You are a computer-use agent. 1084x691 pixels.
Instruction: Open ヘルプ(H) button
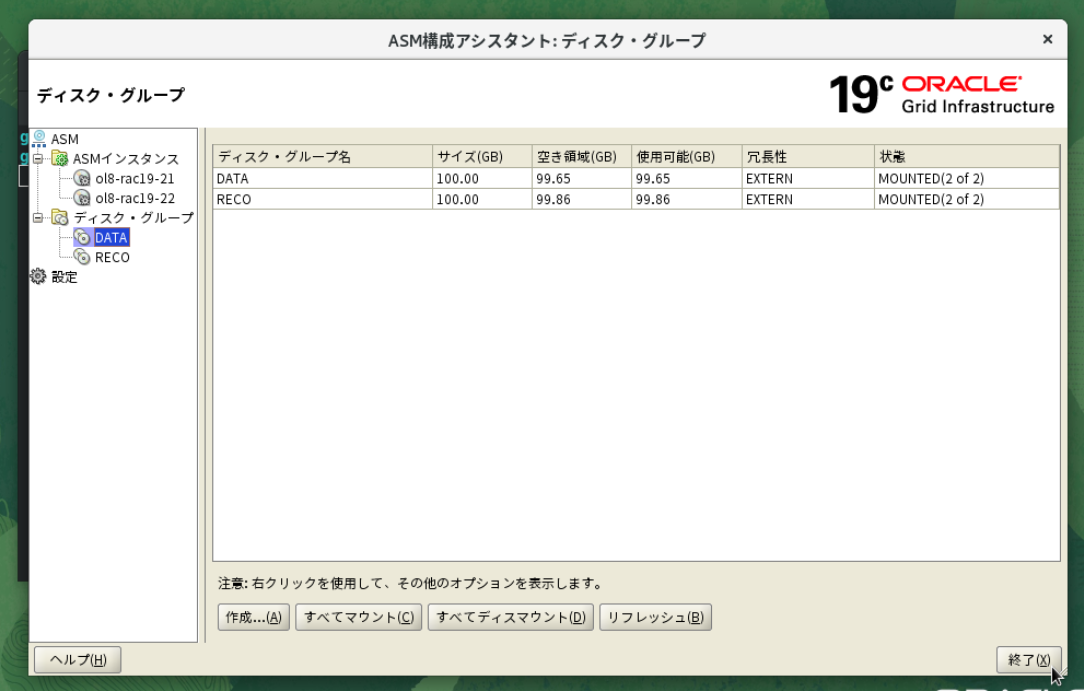[77, 660]
